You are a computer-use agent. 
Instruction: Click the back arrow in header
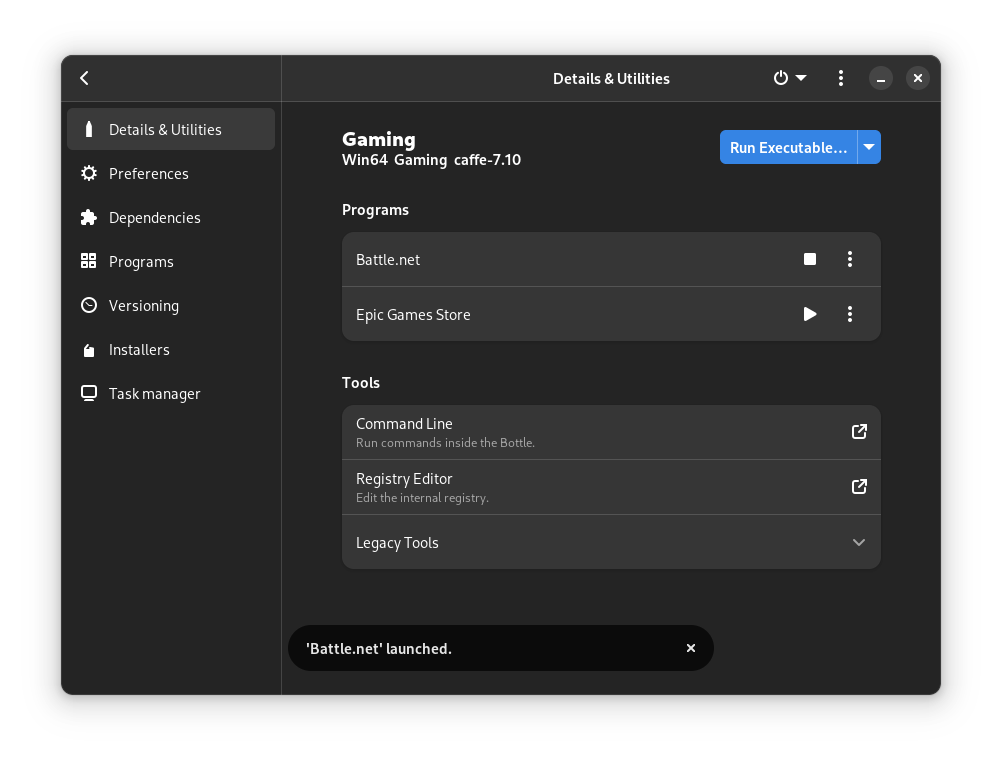point(85,78)
